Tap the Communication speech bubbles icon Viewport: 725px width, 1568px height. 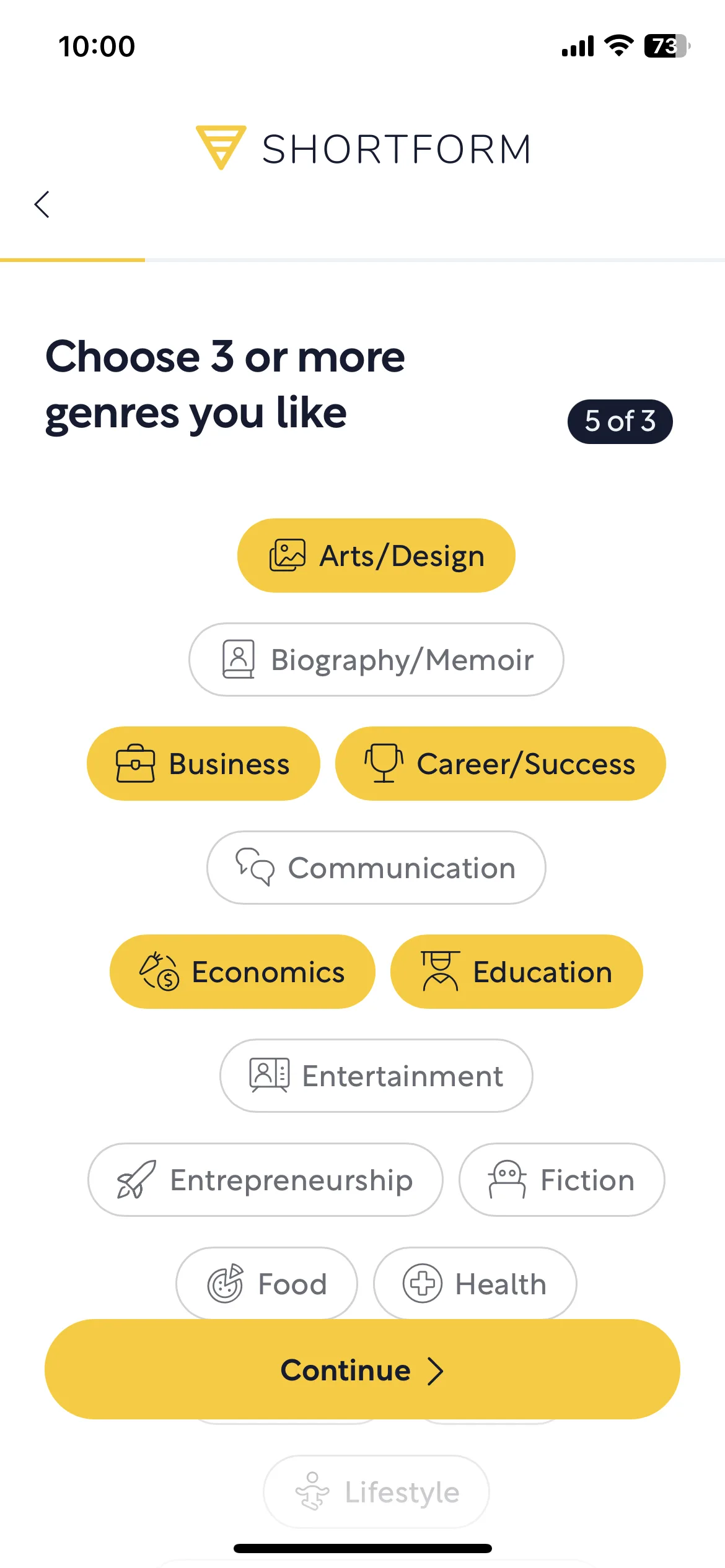point(255,866)
